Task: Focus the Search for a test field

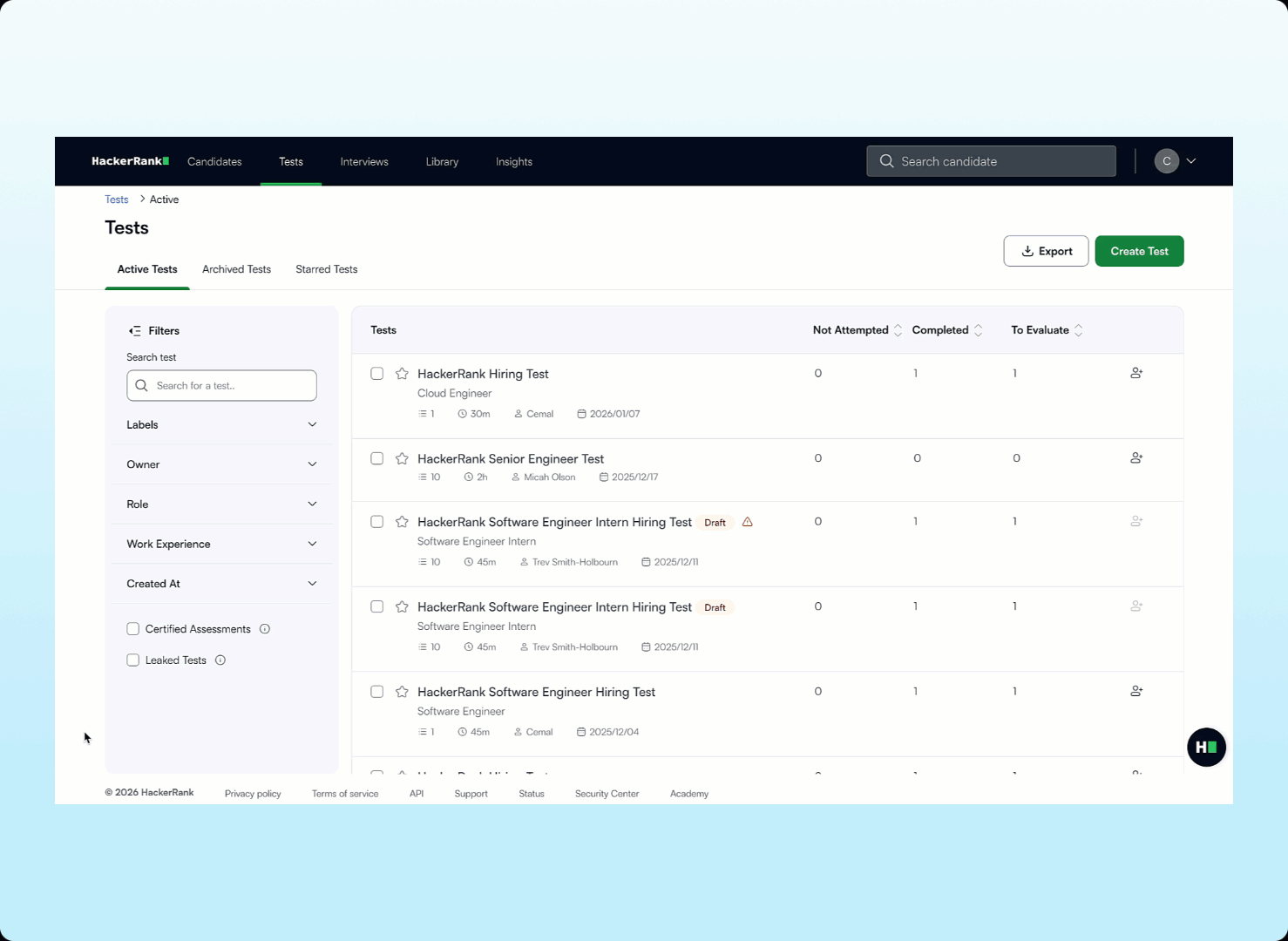Action: coord(221,386)
